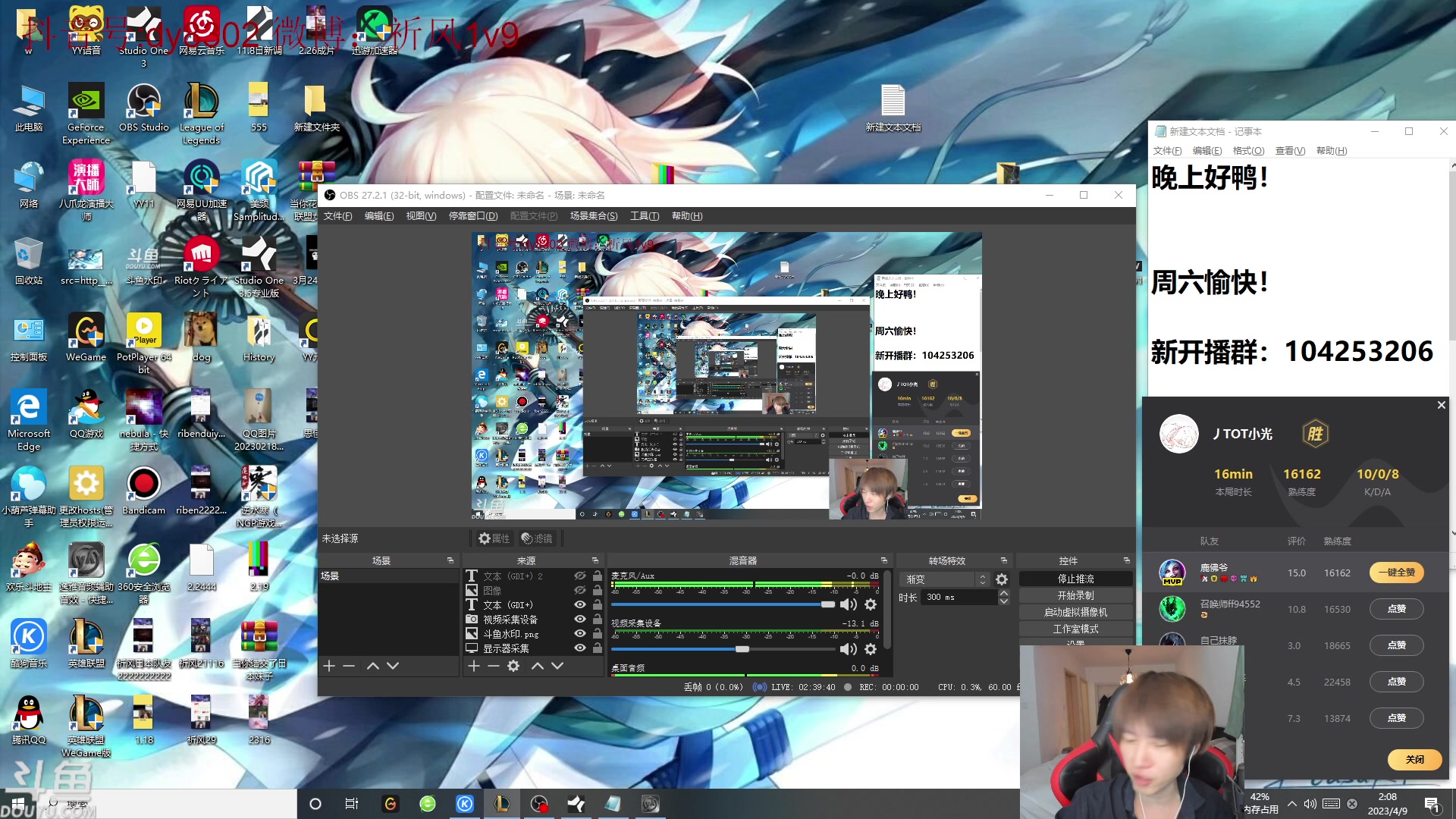The width and height of the screenshot is (1456, 819).
Task: Show hidden 文本 (GDI+) 2 source
Action: [x=580, y=576]
